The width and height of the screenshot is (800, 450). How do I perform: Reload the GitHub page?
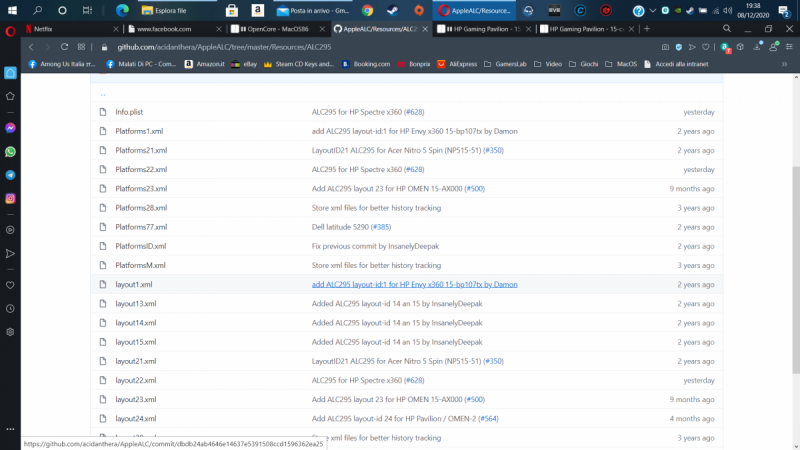coord(64,47)
